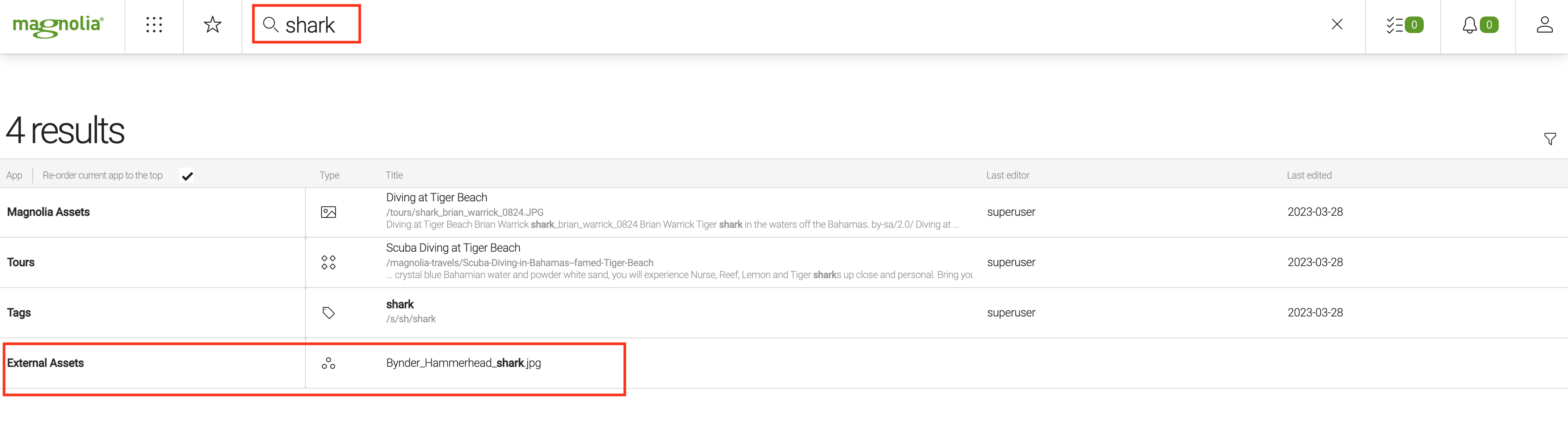Viewport: 1568px width, 439px height.
Task: Clear the search with X icon
Action: coord(1337,24)
